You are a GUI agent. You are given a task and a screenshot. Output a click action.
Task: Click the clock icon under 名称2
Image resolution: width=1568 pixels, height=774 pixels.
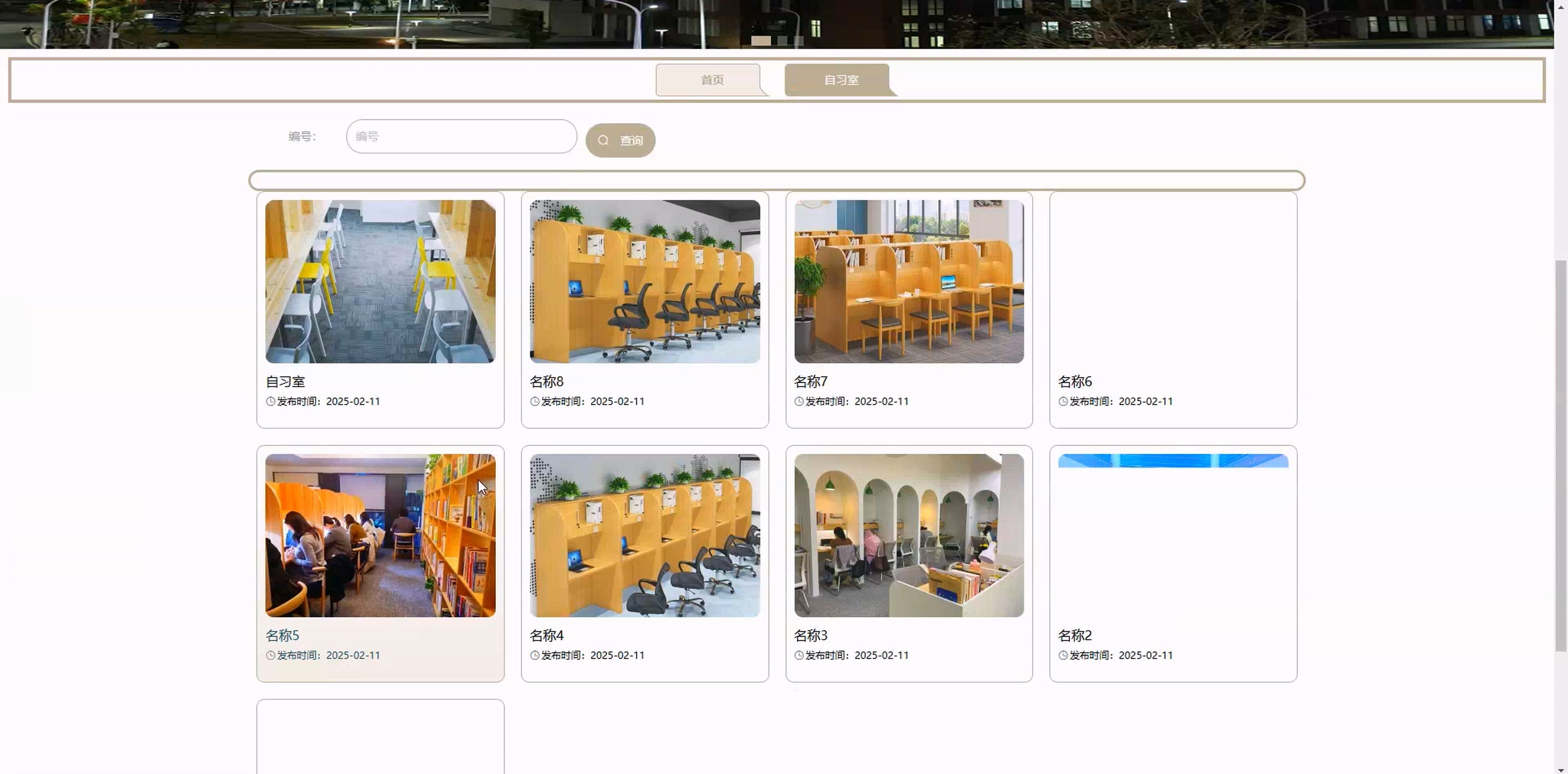[1063, 655]
